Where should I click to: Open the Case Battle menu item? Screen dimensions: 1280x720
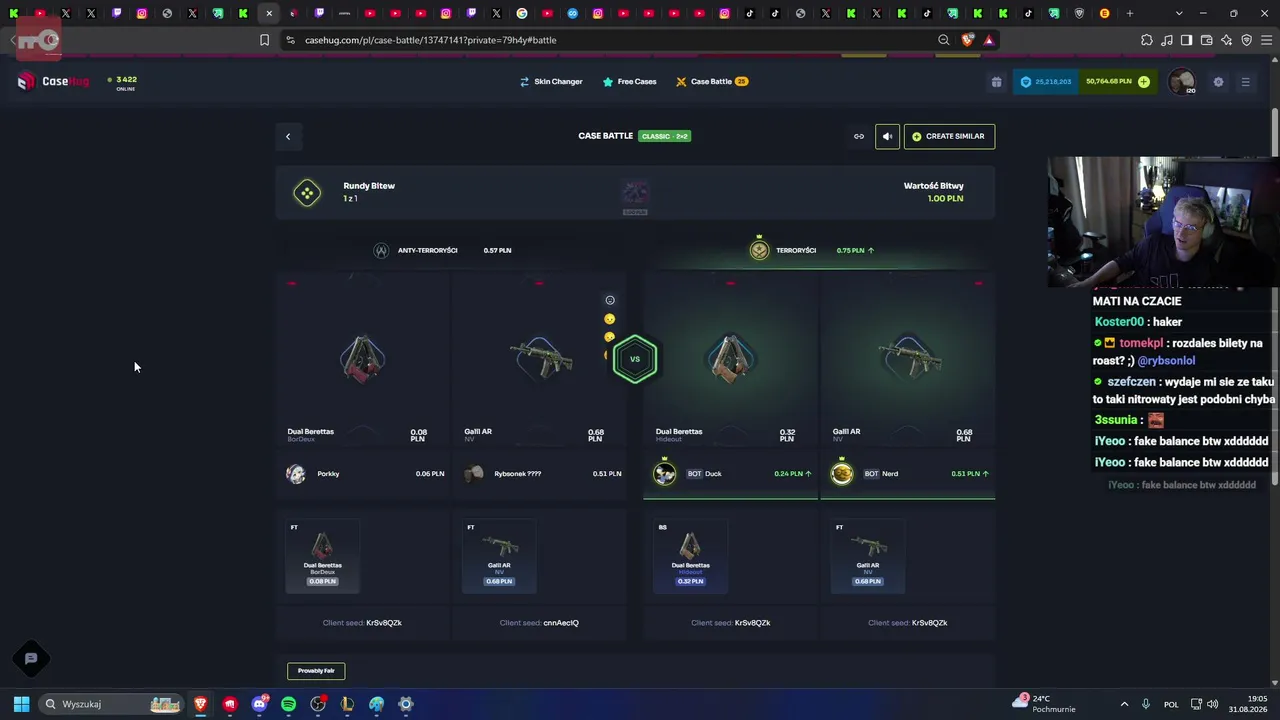tap(711, 82)
